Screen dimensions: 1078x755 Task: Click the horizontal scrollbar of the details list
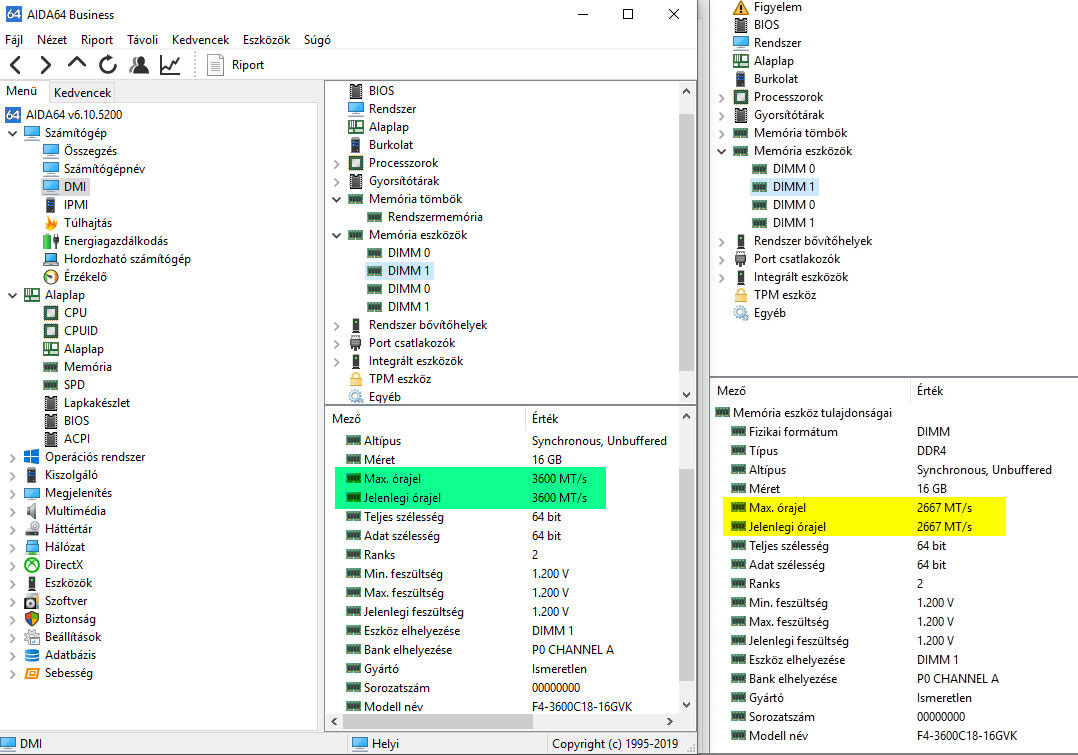pyautogui.click(x=437, y=721)
